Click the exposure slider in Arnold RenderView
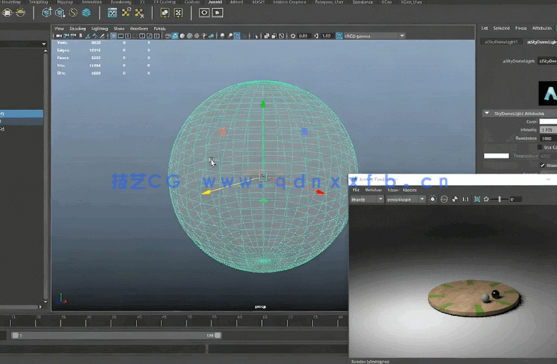 (x=499, y=199)
